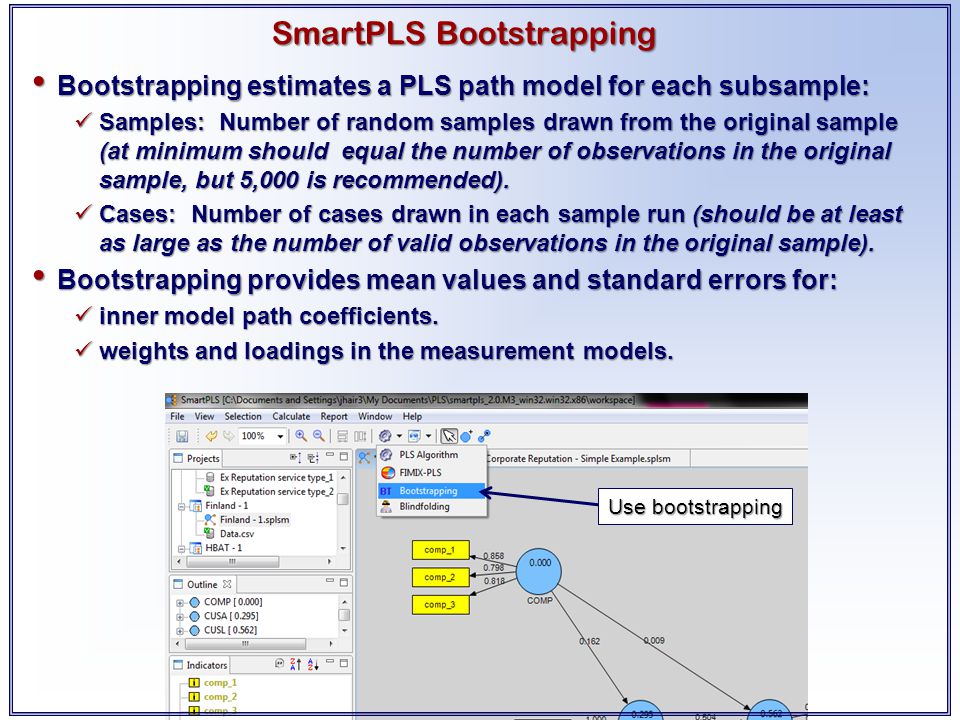The height and width of the screenshot is (720, 960).
Task: Select Finland - 1.splsm file
Action: [254, 519]
